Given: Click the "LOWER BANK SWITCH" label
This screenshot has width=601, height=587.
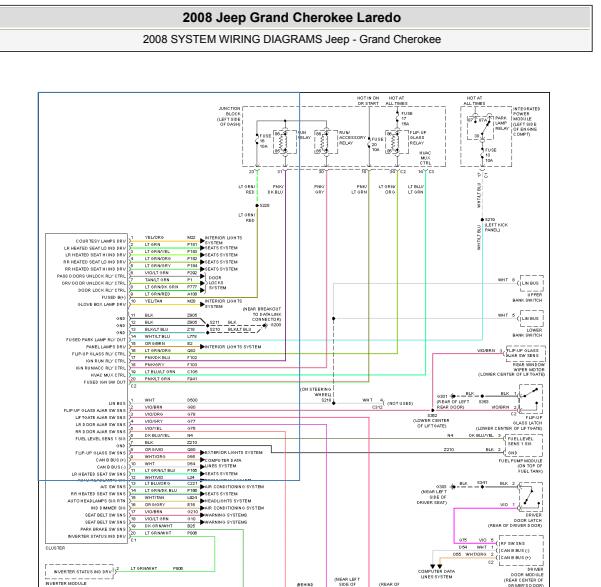Looking at the screenshot, I should pyautogui.click(x=528, y=332).
